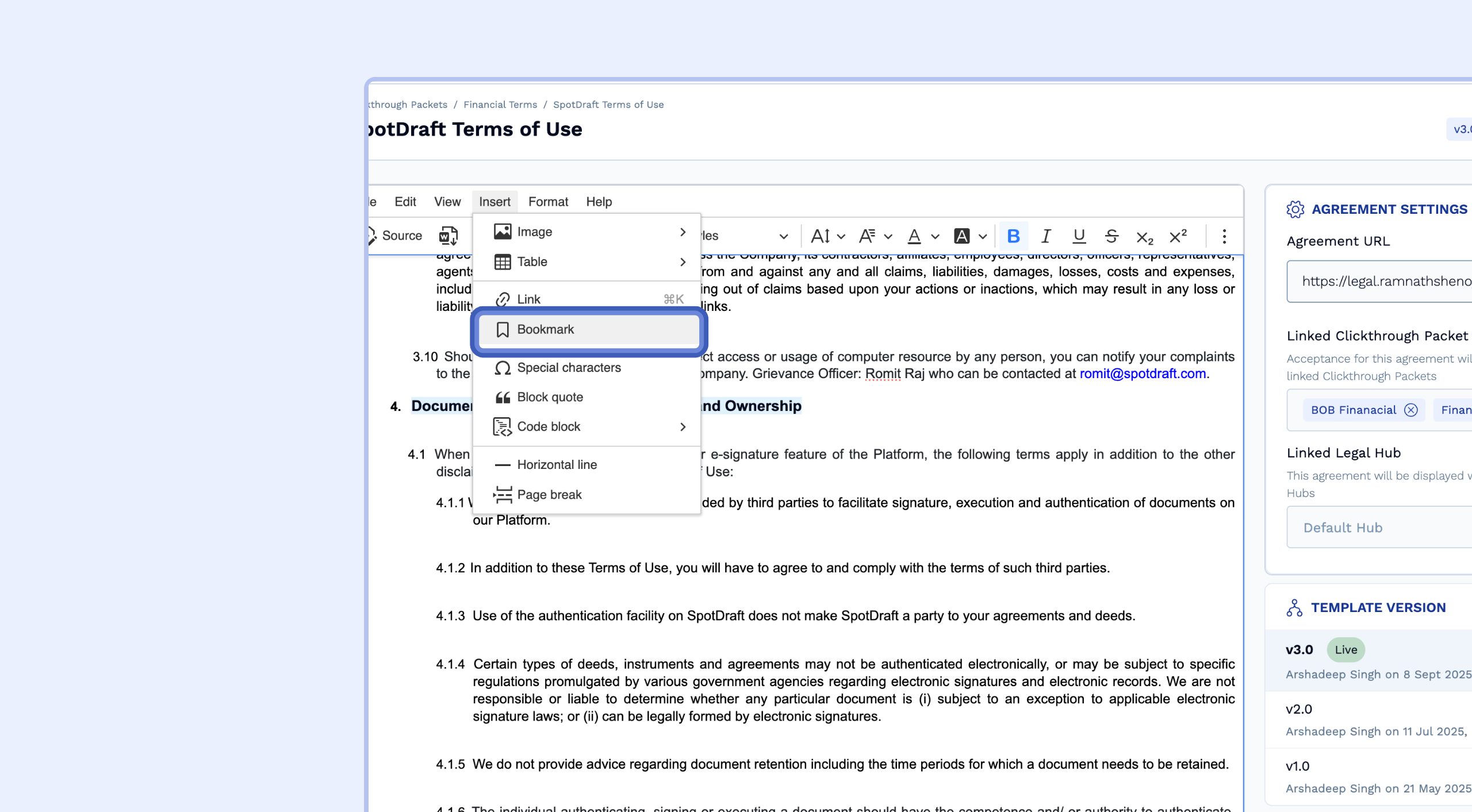Click the romit@spotdraft.com email link
Image resolution: width=1472 pixels, height=812 pixels.
(x=1142, y=374)
